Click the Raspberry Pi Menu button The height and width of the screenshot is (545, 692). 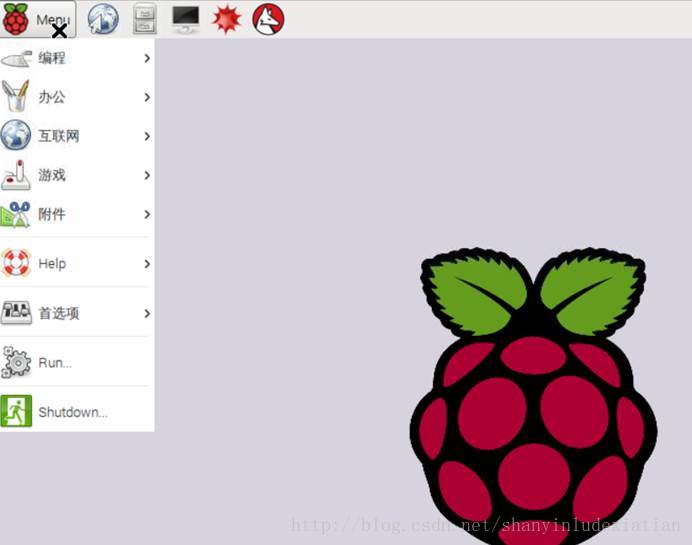click(x=38, y=19)
